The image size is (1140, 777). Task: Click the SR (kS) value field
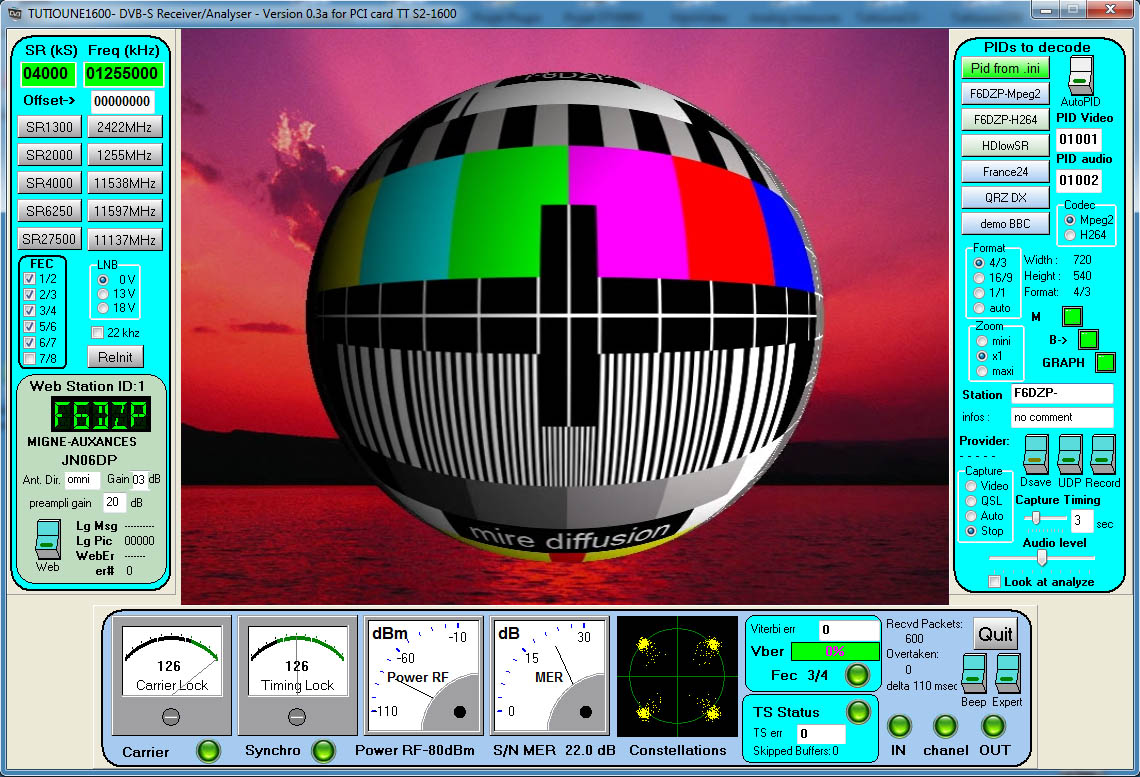tap(47, 73)
